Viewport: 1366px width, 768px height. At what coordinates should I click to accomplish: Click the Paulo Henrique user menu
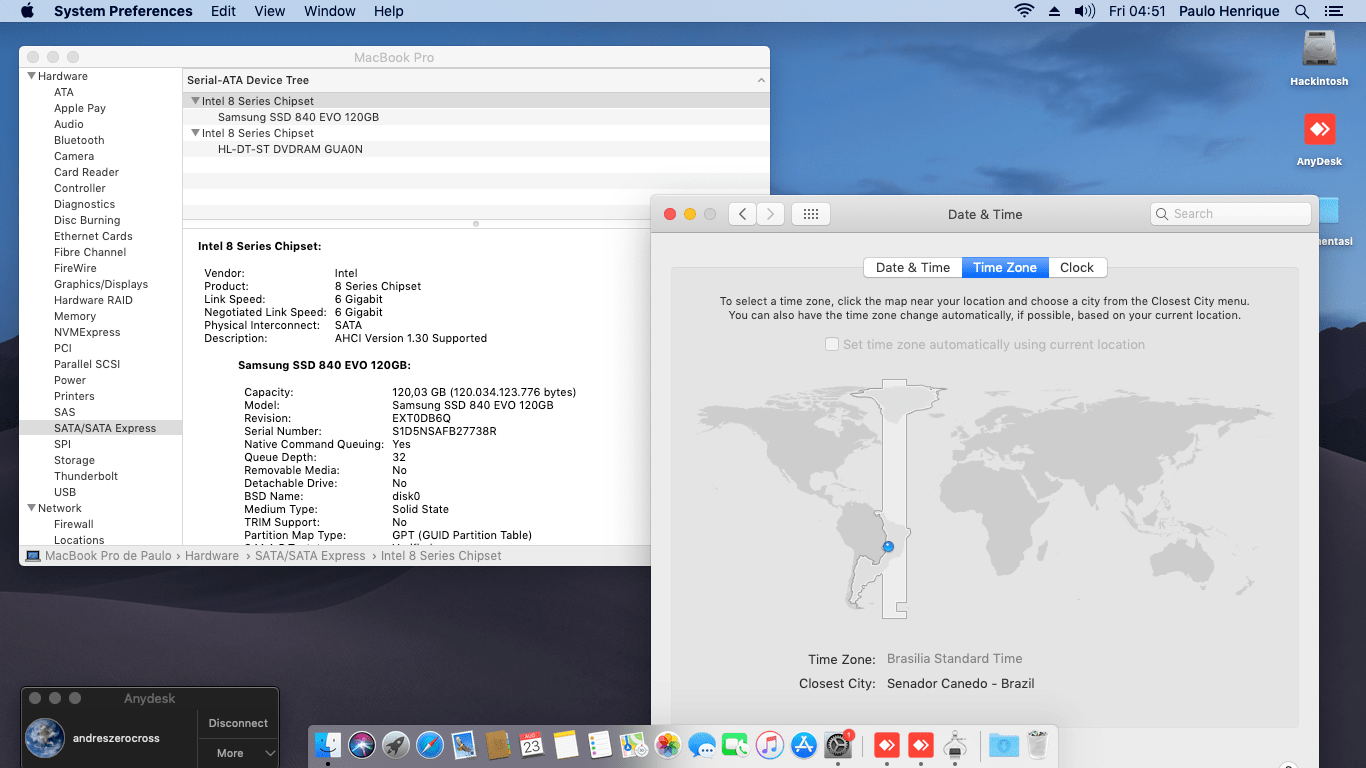[x=1230, y=11]
